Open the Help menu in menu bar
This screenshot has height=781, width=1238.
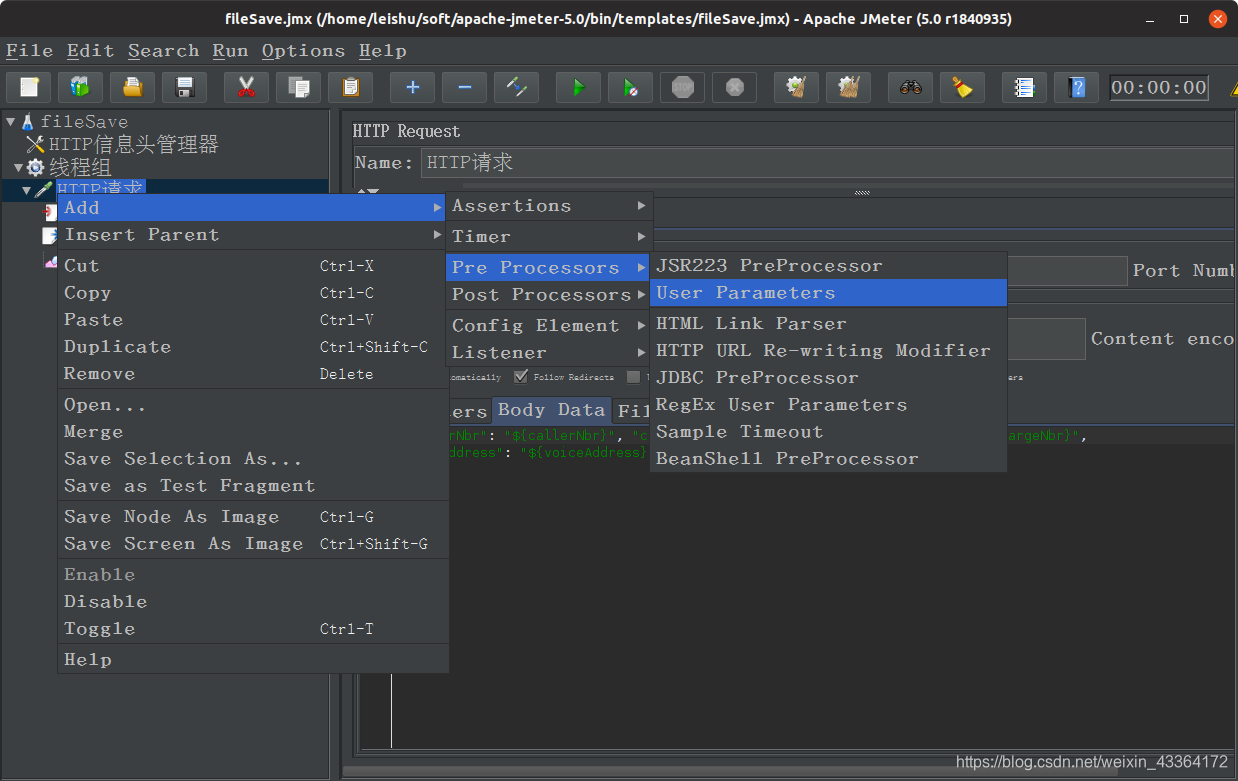click(383, 51)
